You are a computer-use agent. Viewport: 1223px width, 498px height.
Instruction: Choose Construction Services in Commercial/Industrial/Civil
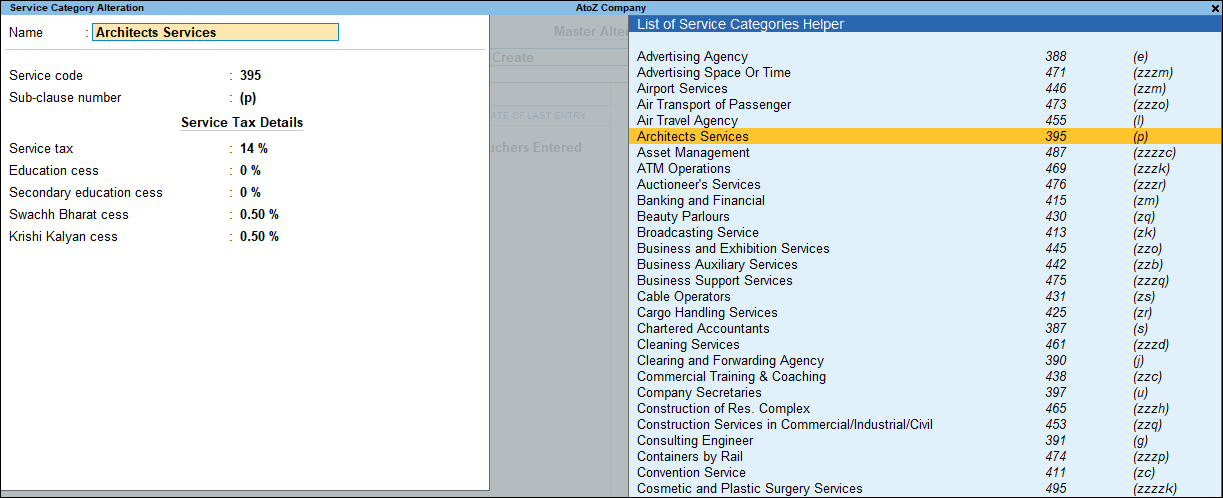925,424
